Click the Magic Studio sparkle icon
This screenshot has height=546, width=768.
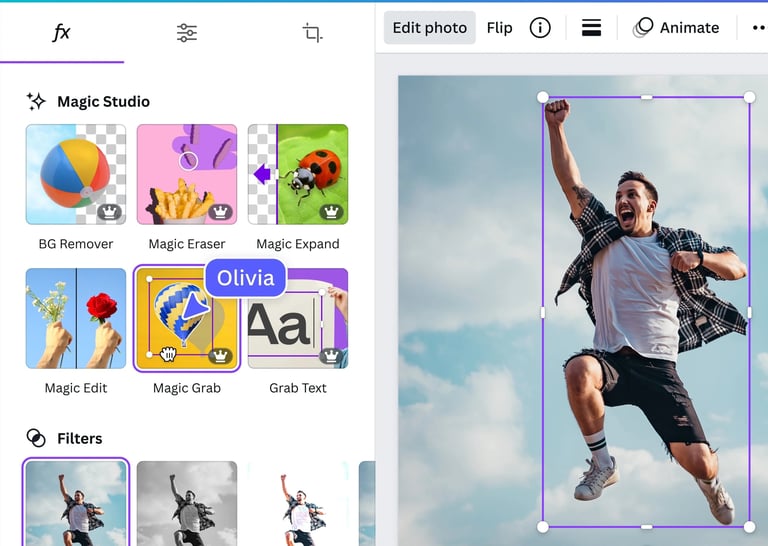36,101
